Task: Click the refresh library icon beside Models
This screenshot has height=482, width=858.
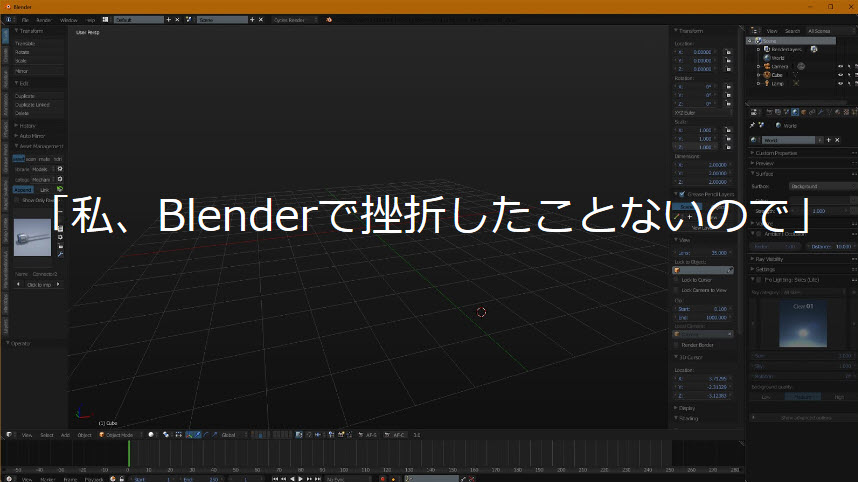Action: (x=60, y=169)
